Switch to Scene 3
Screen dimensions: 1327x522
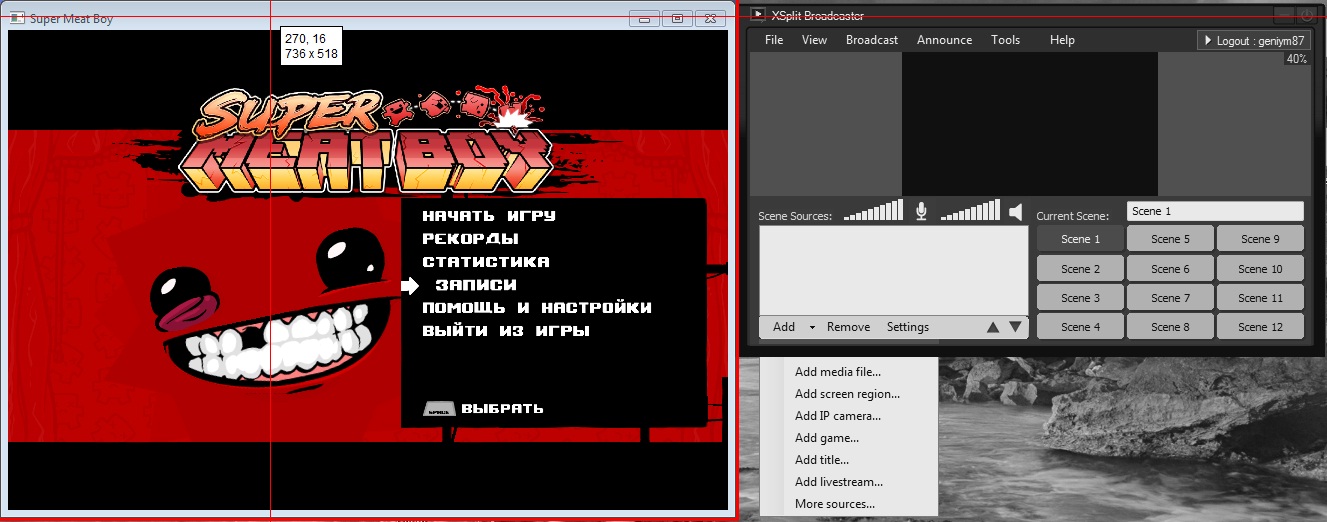1080,298
